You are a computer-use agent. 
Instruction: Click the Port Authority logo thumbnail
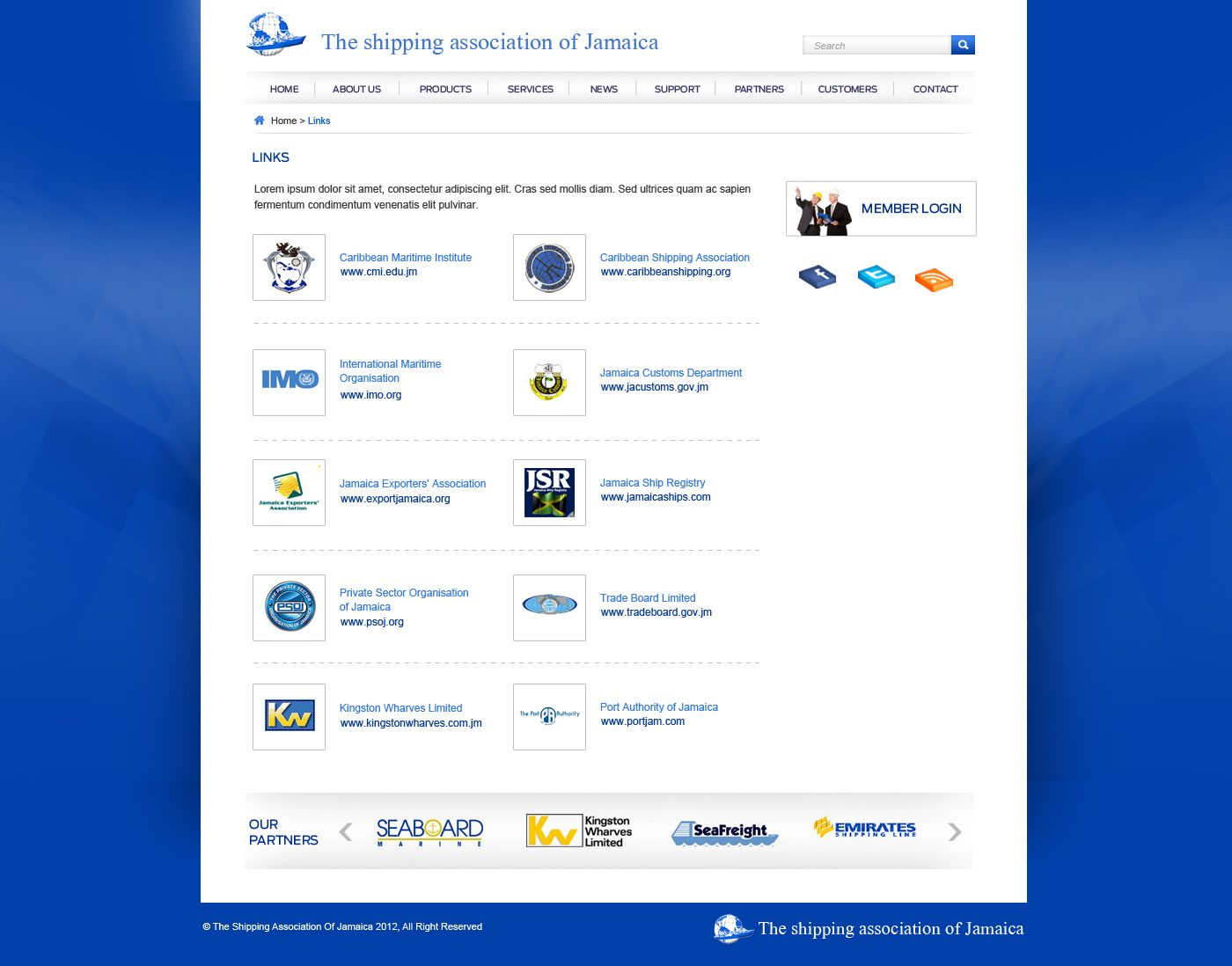(x=549, y=717)
